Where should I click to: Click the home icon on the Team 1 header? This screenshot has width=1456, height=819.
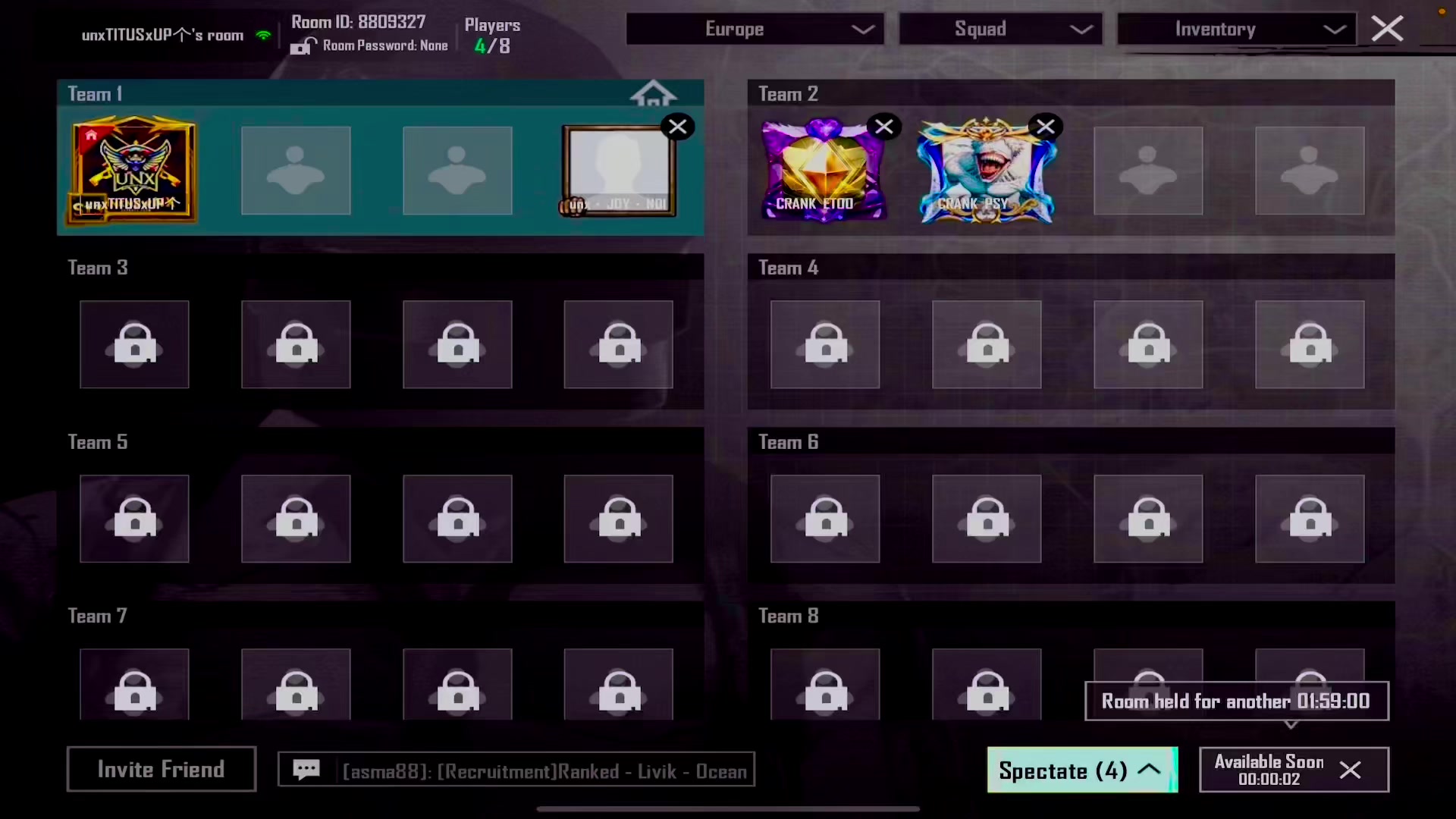coord(653,93)
